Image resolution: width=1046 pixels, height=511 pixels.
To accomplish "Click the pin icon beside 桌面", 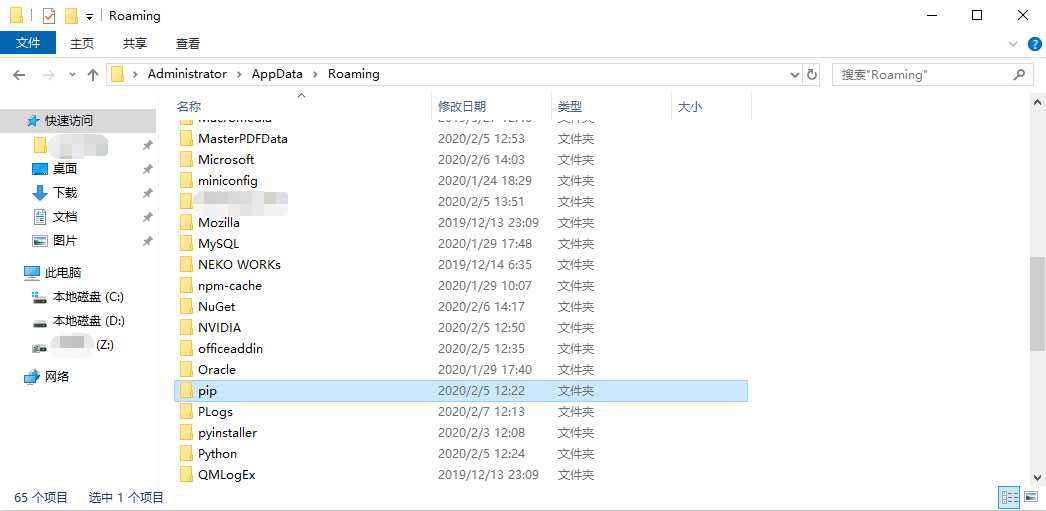I will [x=147, y=169].
